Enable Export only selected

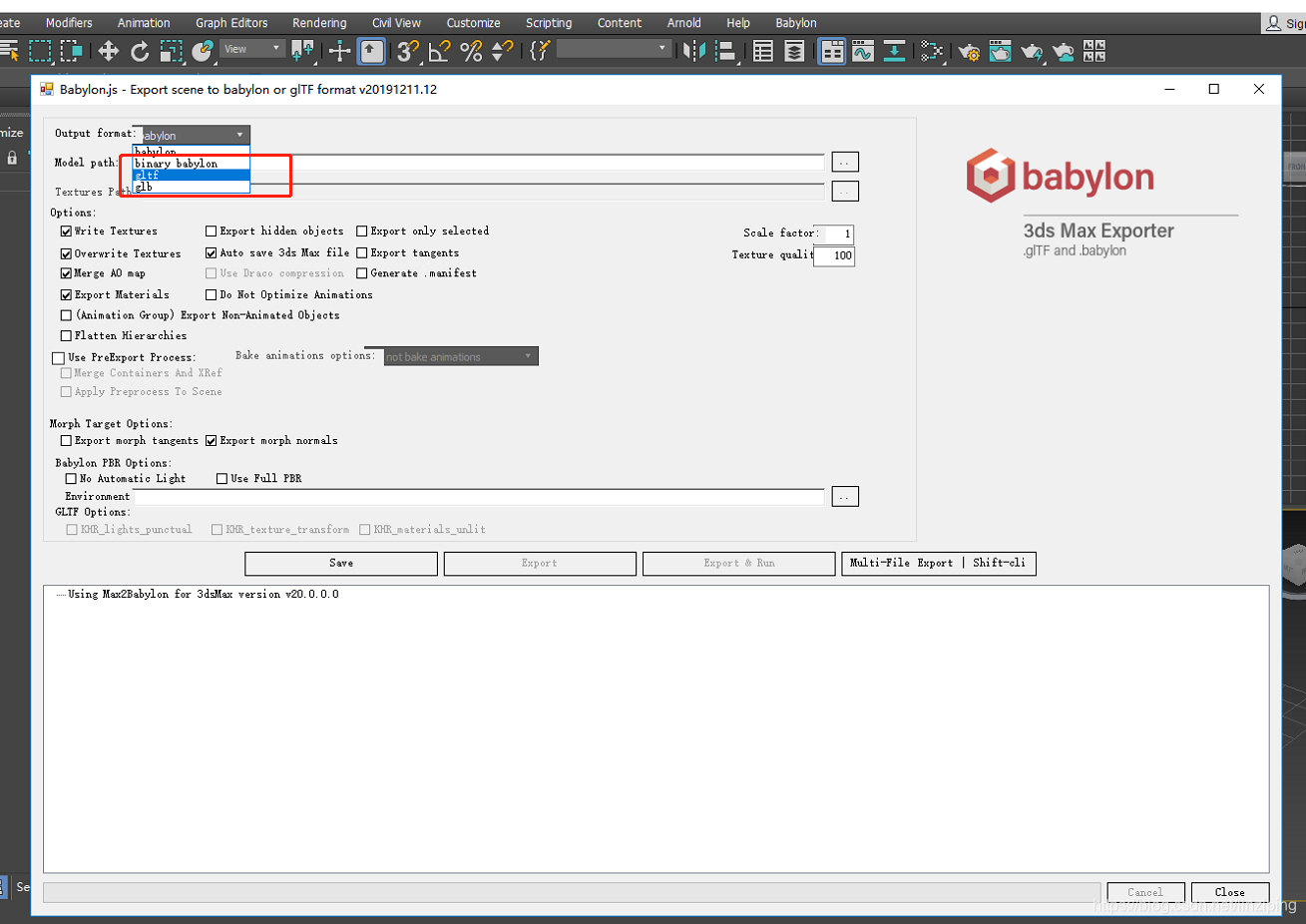point(362,231)
